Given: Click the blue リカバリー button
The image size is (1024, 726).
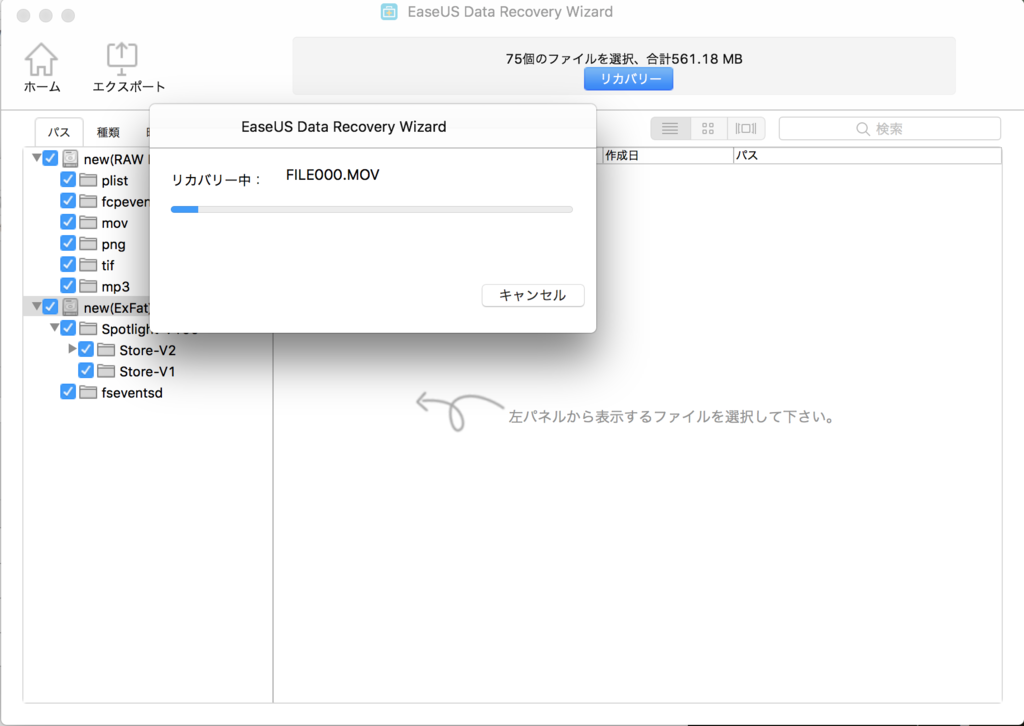Looking at the screenshot, I should point(628,79).
